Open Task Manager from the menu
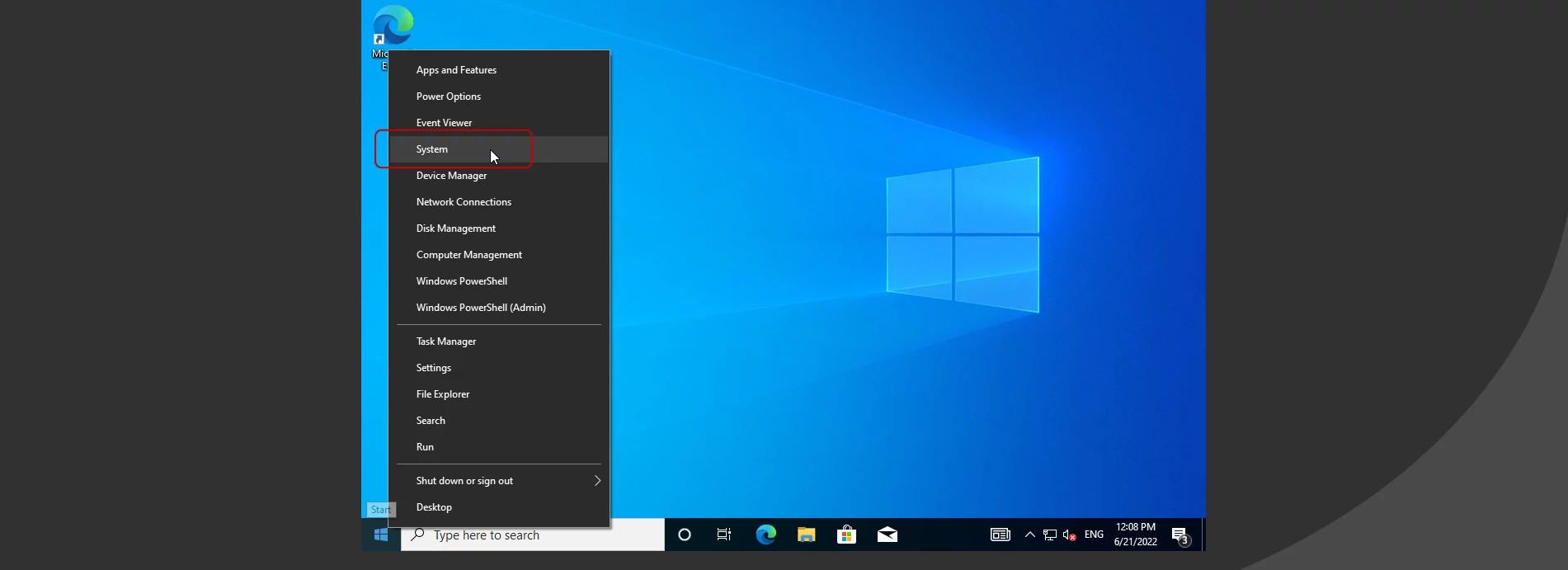 coord(499,342)
